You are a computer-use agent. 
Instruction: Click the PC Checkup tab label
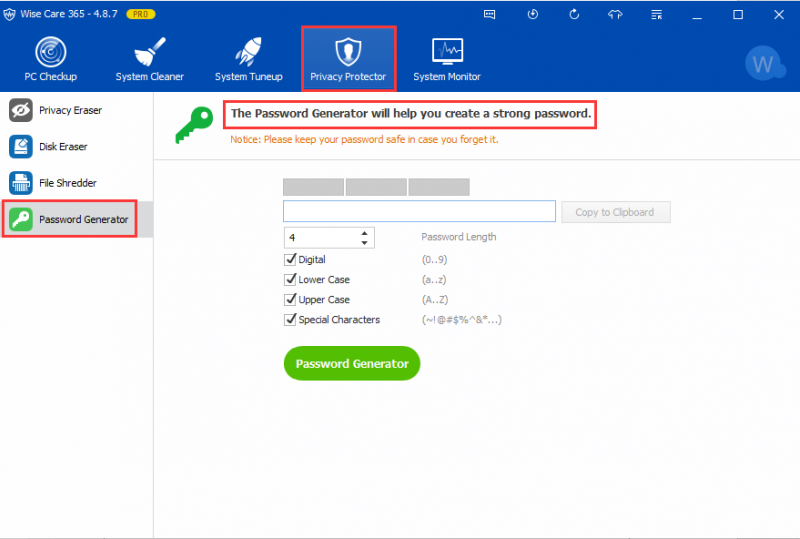(51, 77)
